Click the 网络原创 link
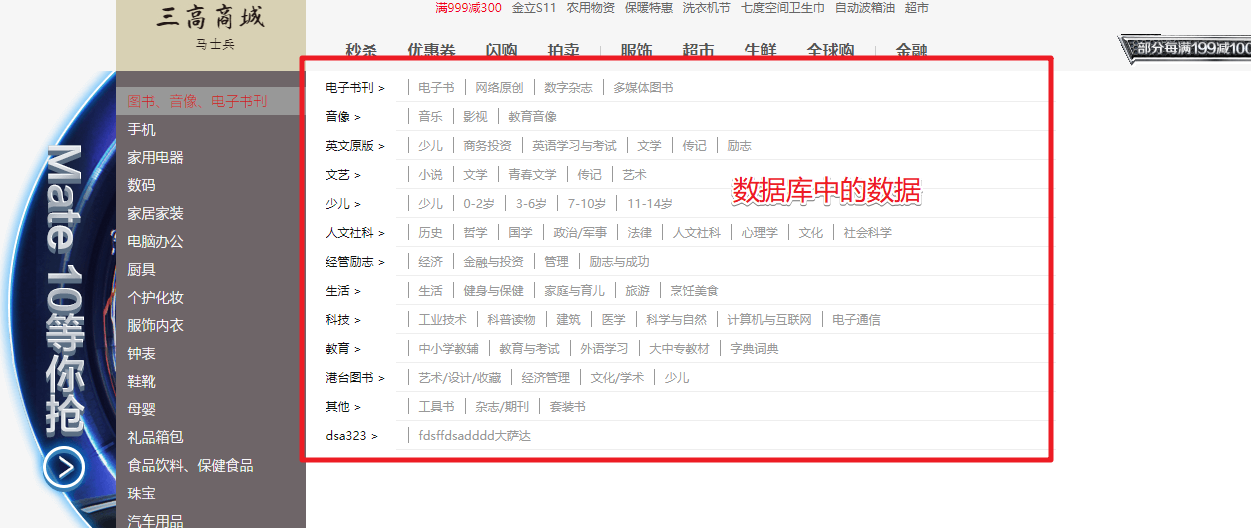 [499, 88]
